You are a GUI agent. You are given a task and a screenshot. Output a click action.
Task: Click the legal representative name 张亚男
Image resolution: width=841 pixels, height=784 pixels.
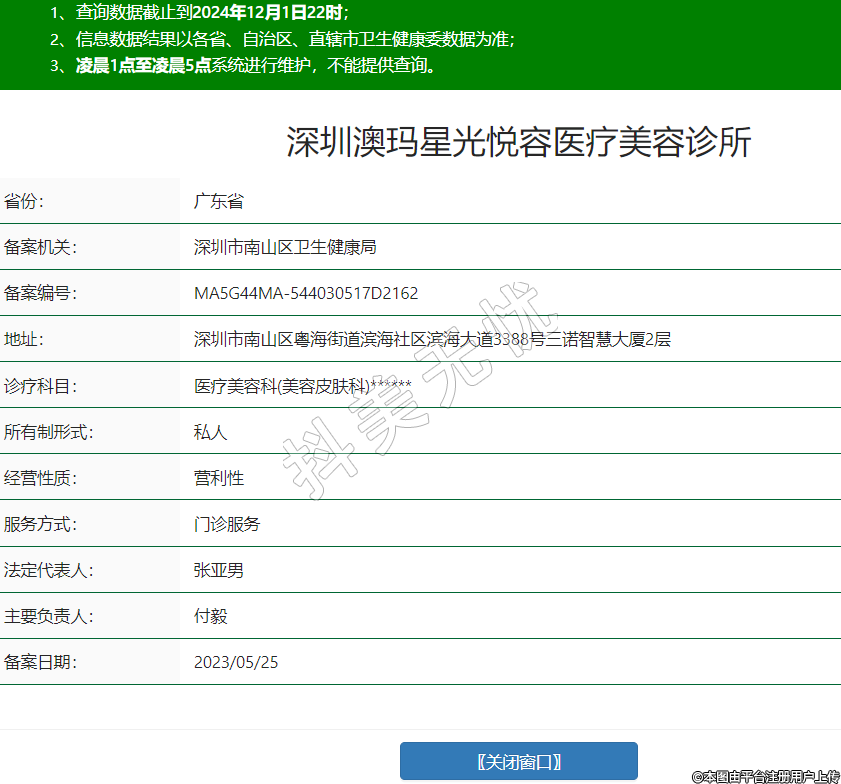(218, 570)
